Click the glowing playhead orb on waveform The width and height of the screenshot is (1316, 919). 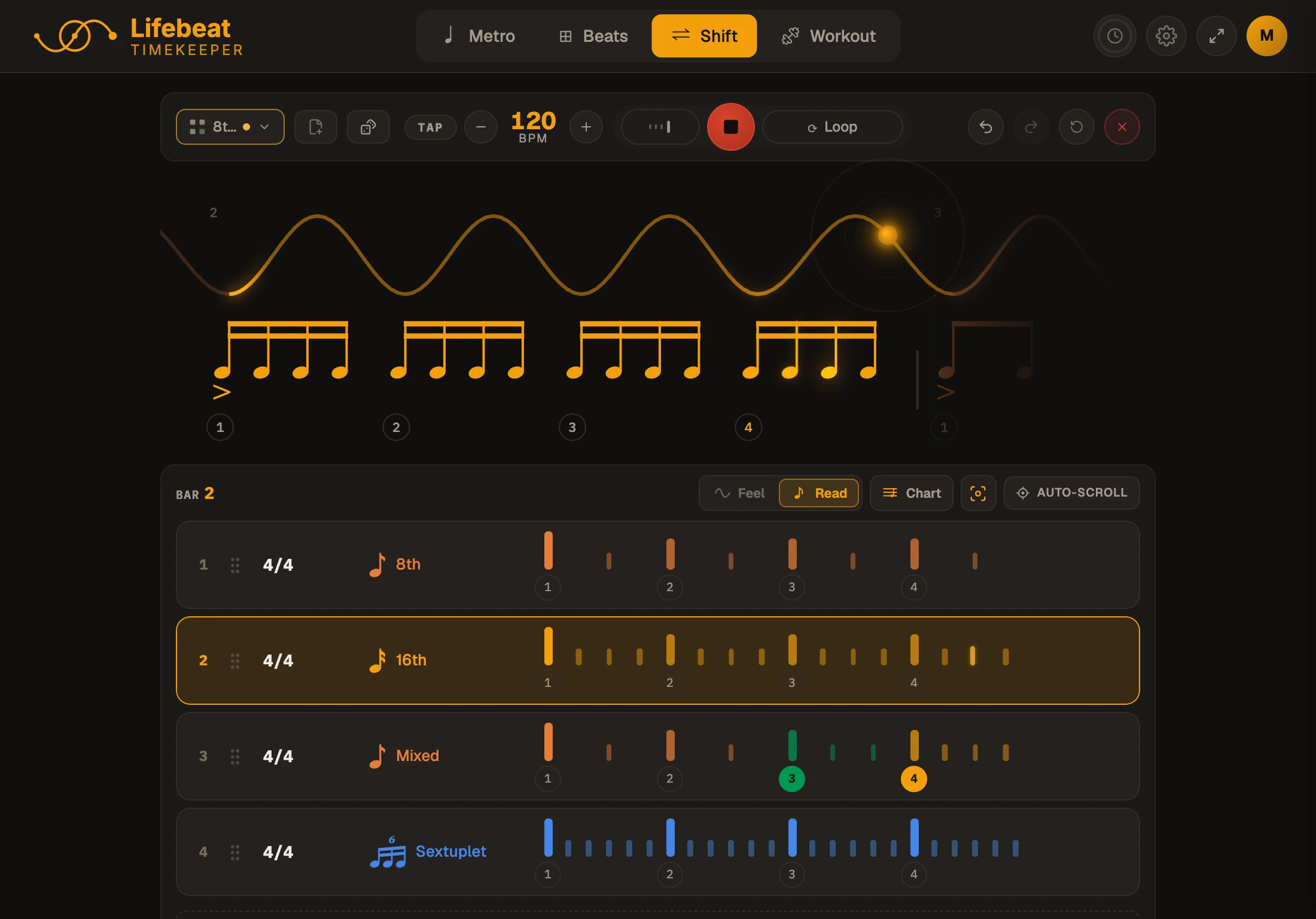[888, 235]
